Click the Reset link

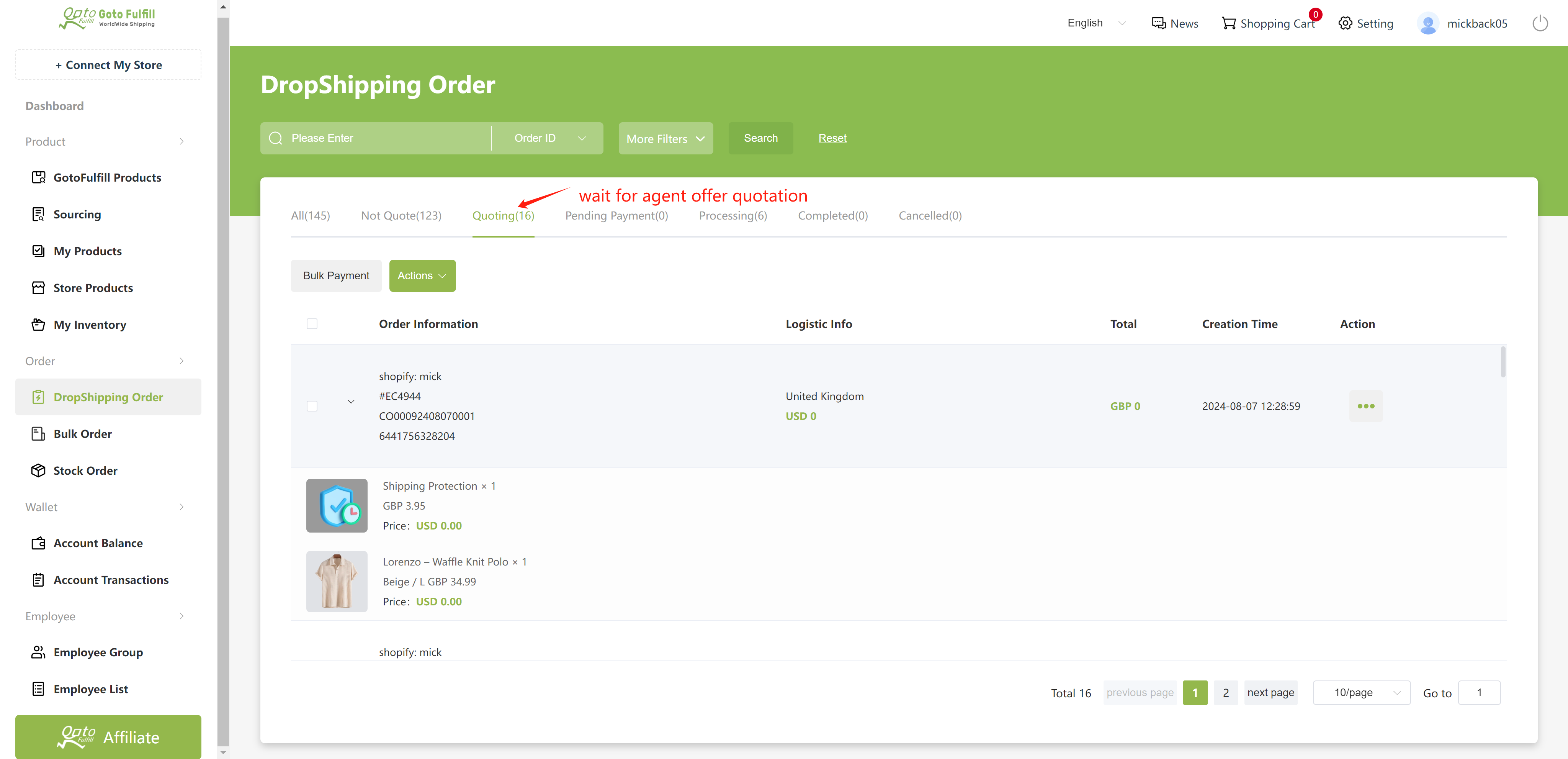pyautogui.click(x=832, y=138)
